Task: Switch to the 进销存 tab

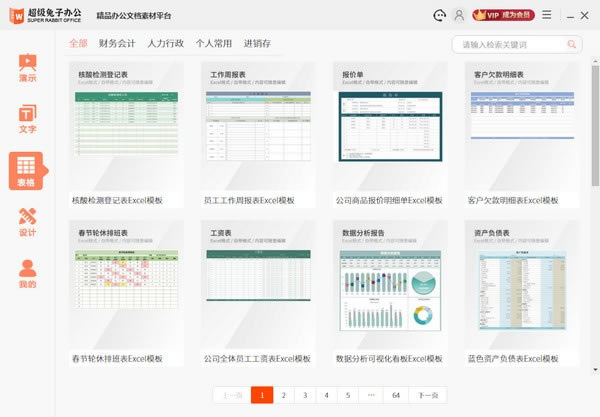Action: [x=257, y=43]
